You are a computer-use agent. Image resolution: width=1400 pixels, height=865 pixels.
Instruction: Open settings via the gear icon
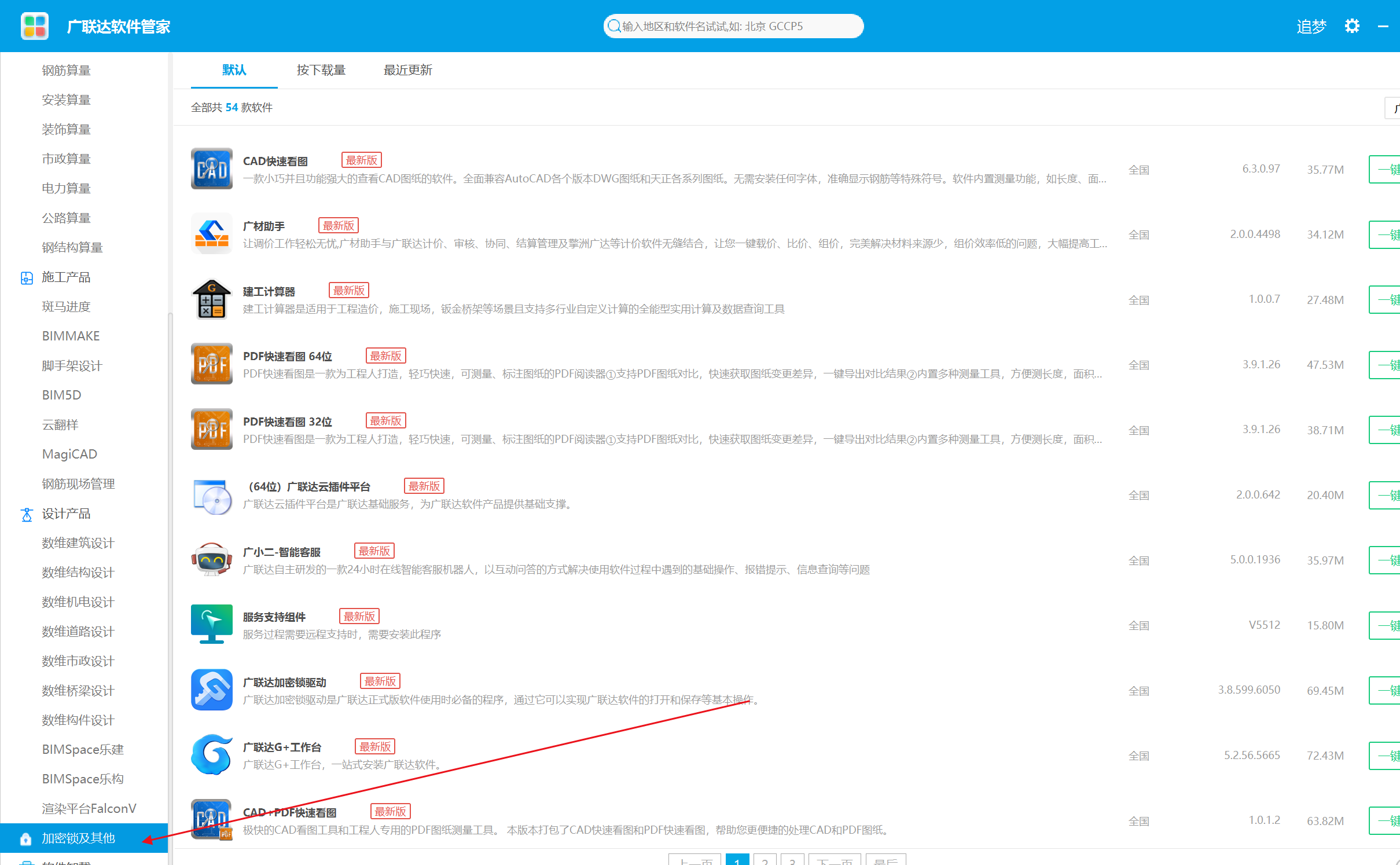(x=1351, y=26)
